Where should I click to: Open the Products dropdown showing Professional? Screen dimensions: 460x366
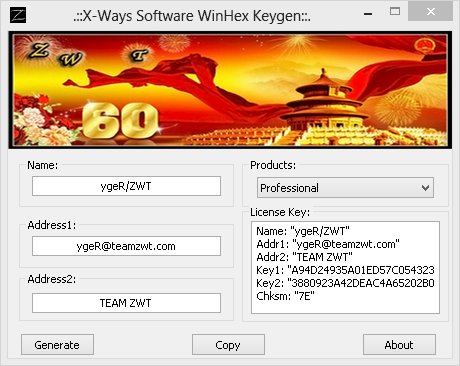(x=345, y=188)
